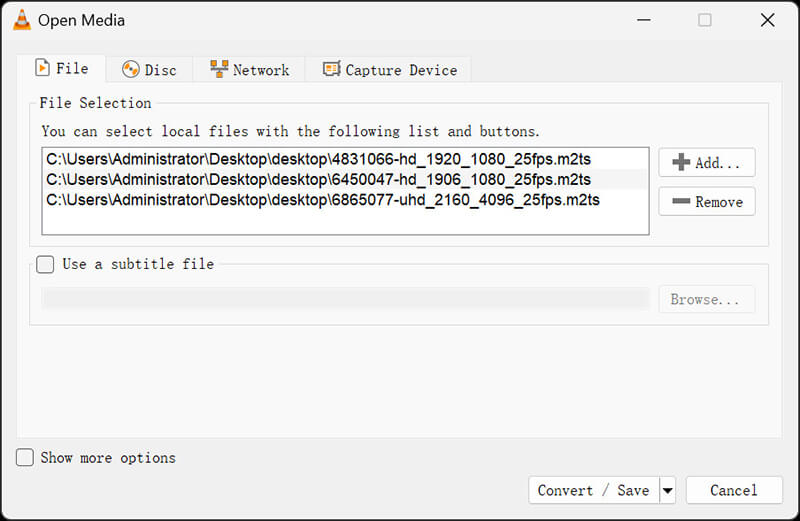Close the Open Media dialog
Viewport: 800px width, 521px height.
coord(767,20)
